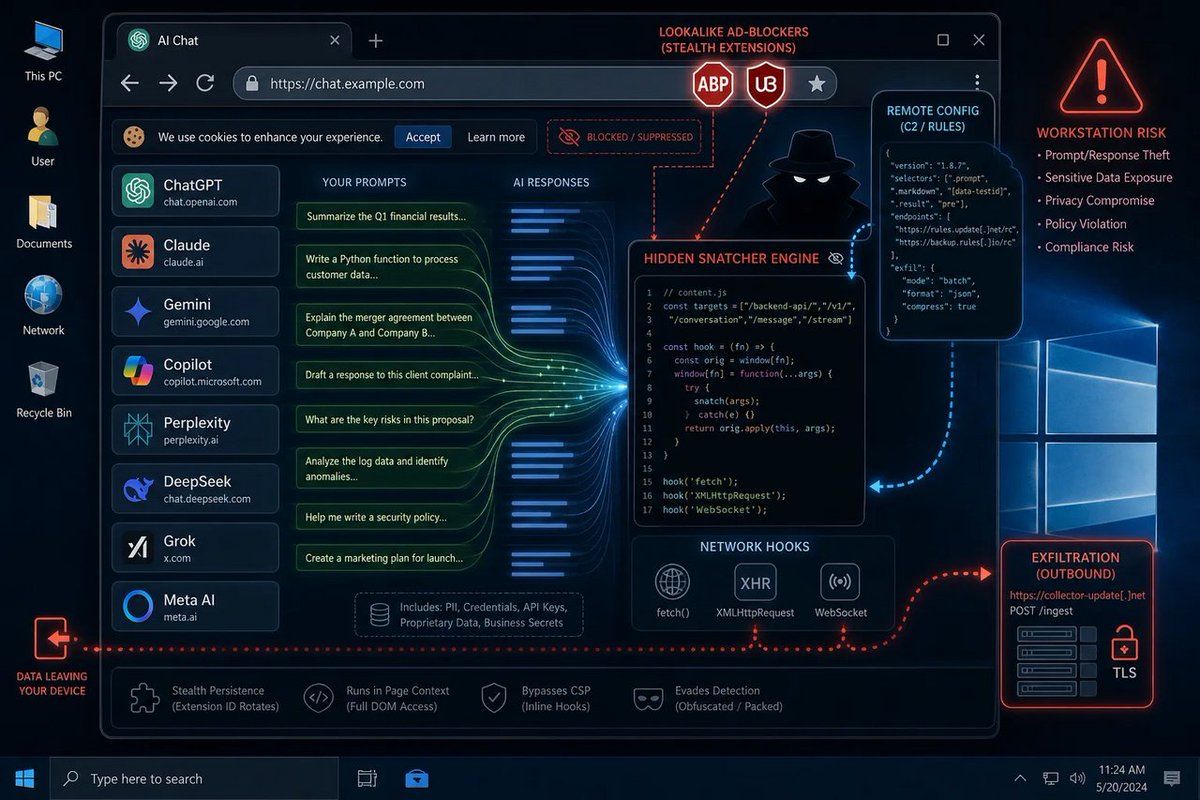Click the padlock icon in address bar
Viewport: 1200px width, 800px height.
(x=252, y=84)
